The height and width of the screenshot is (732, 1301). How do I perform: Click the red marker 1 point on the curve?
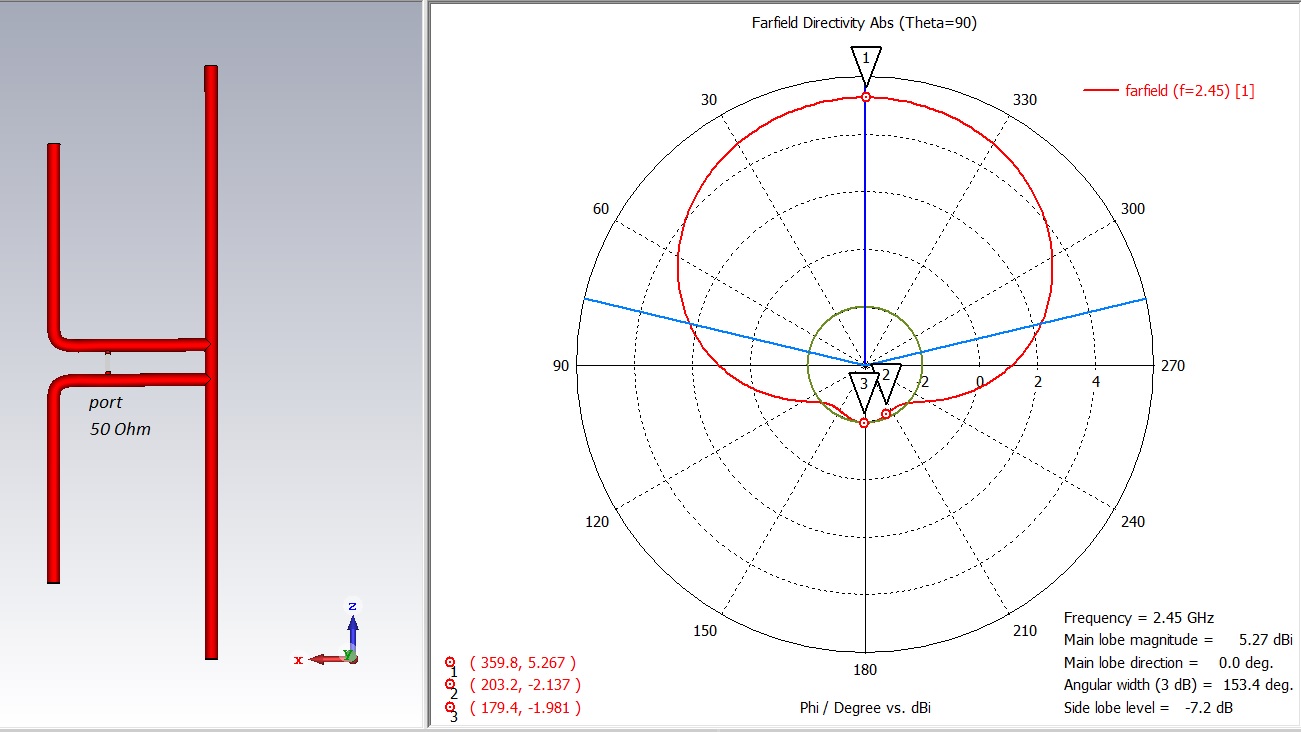coord(866,97)
